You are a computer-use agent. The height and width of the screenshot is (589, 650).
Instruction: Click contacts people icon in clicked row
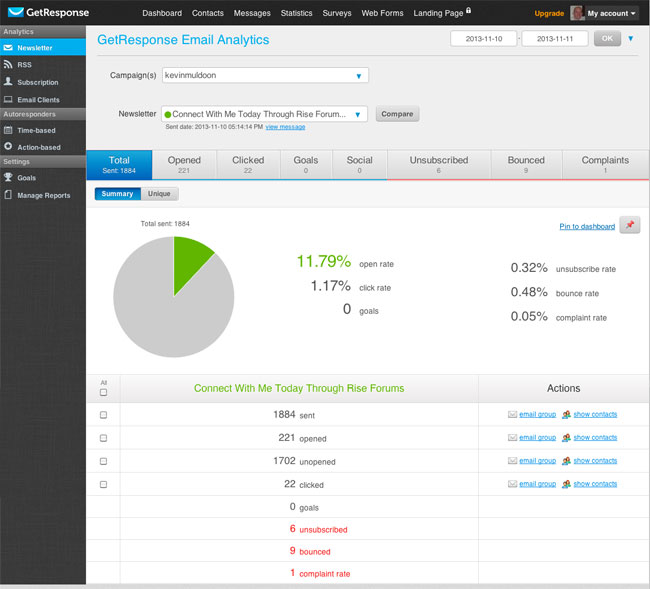point(566,484)
